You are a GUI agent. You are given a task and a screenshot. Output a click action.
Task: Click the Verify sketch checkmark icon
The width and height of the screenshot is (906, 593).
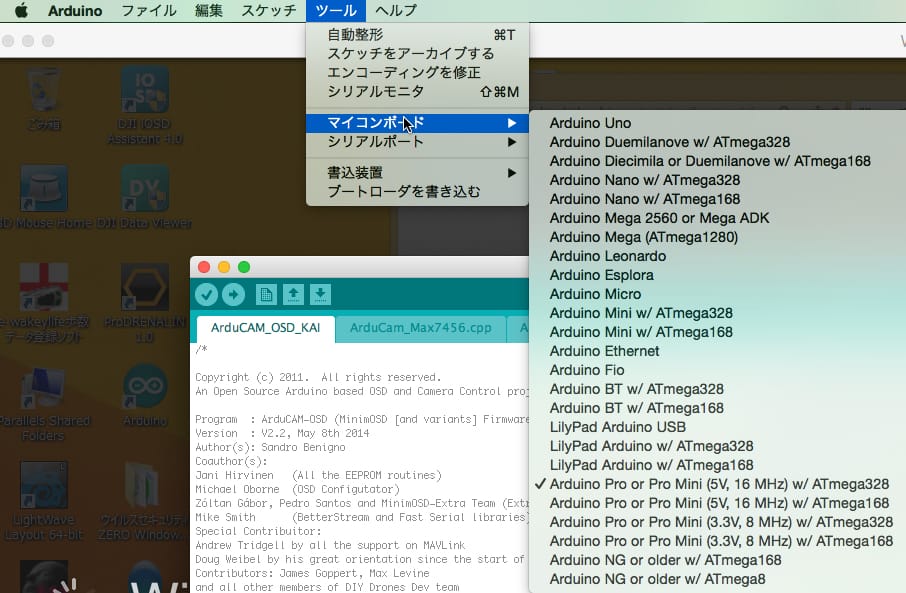207,294
